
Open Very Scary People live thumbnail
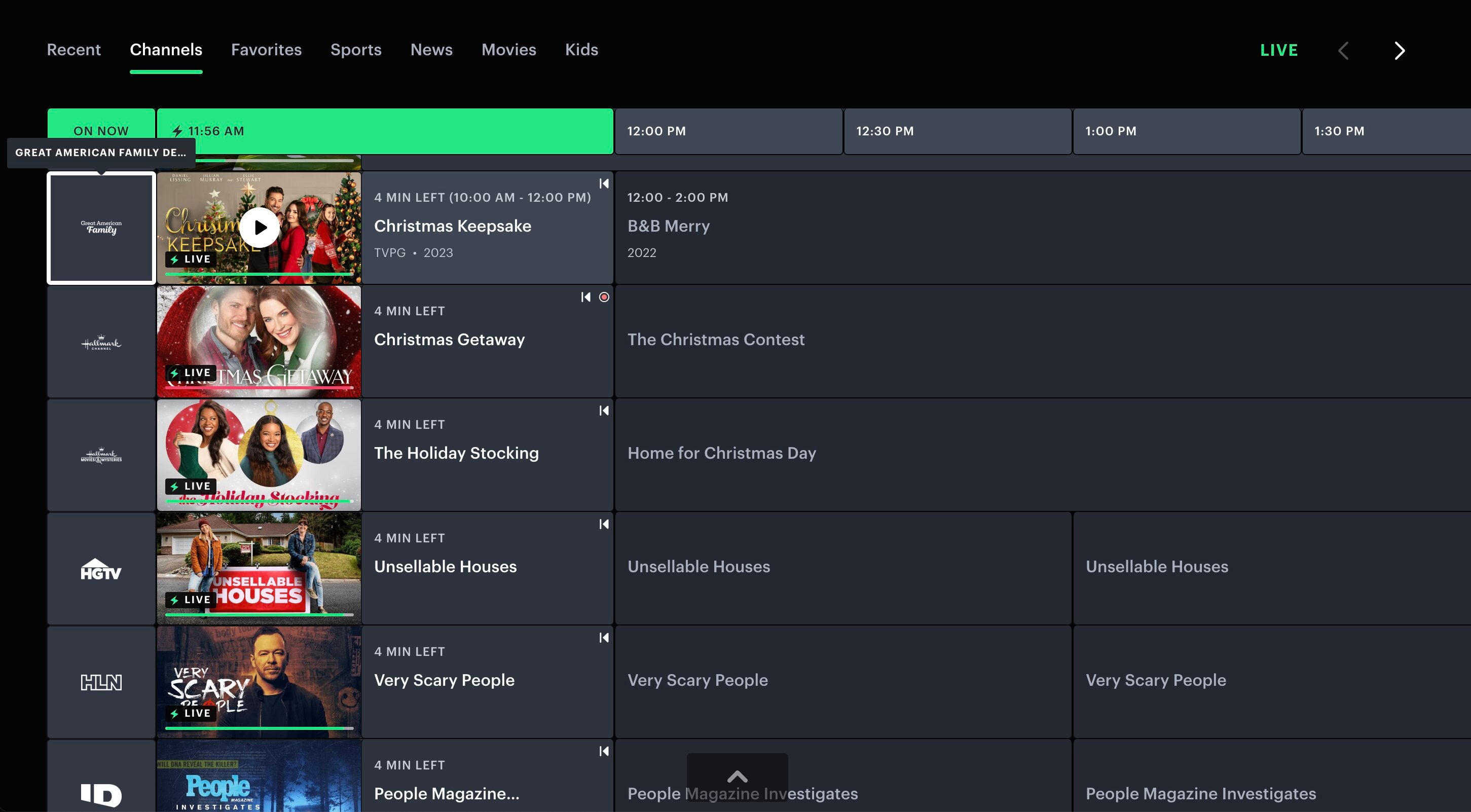point(259,682)
